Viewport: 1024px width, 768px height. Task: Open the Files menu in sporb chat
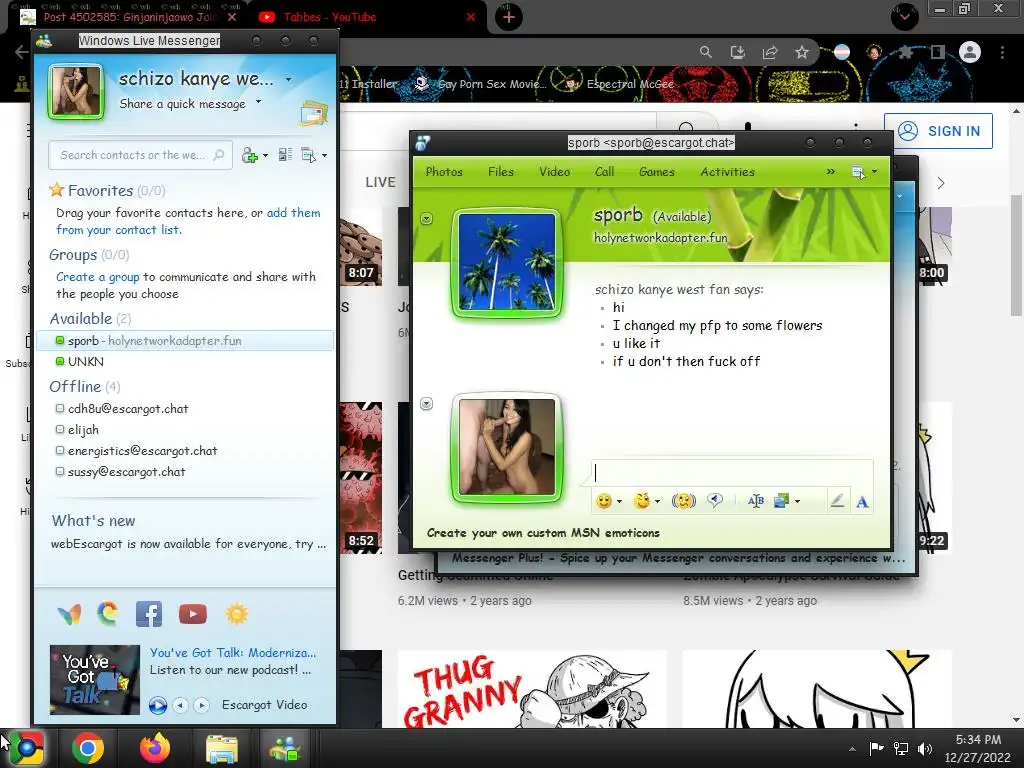(501, 172)
